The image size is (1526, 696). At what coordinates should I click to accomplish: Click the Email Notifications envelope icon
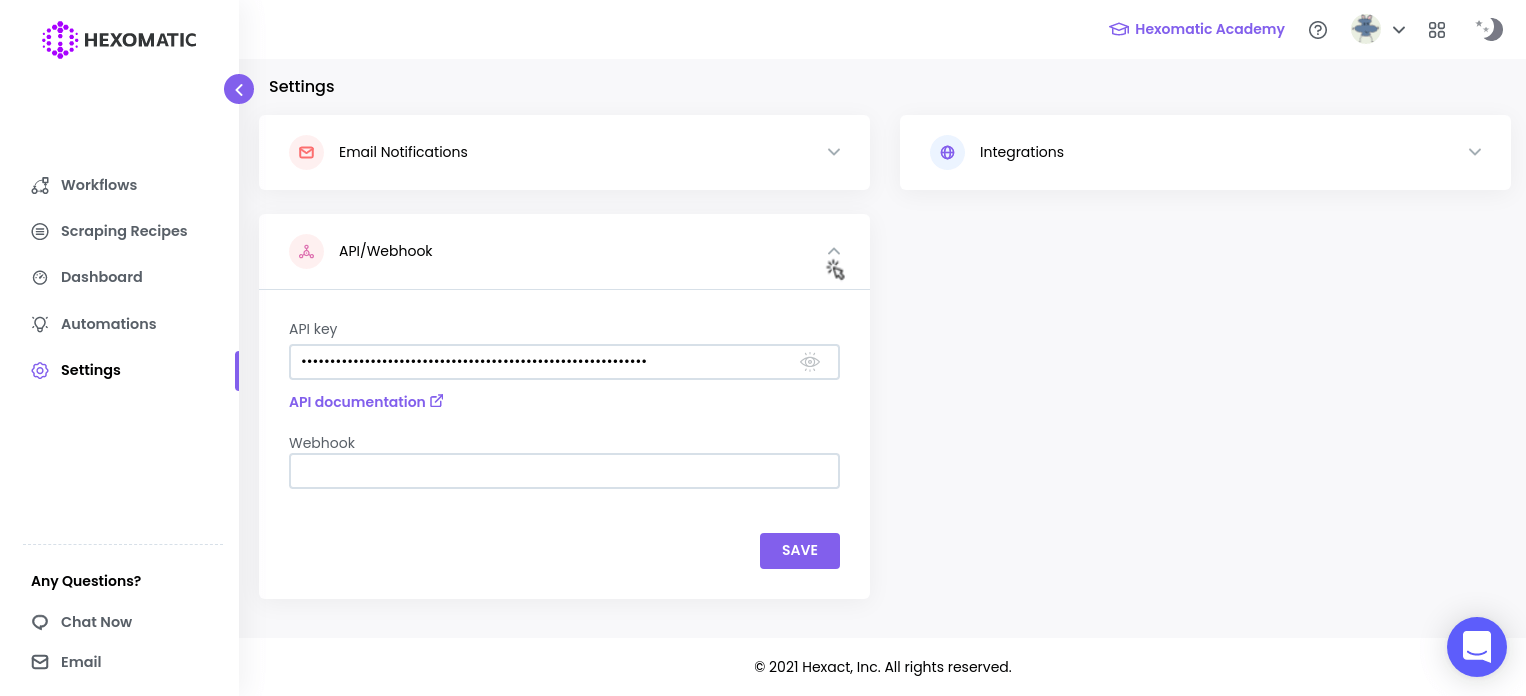pos(306,152)
